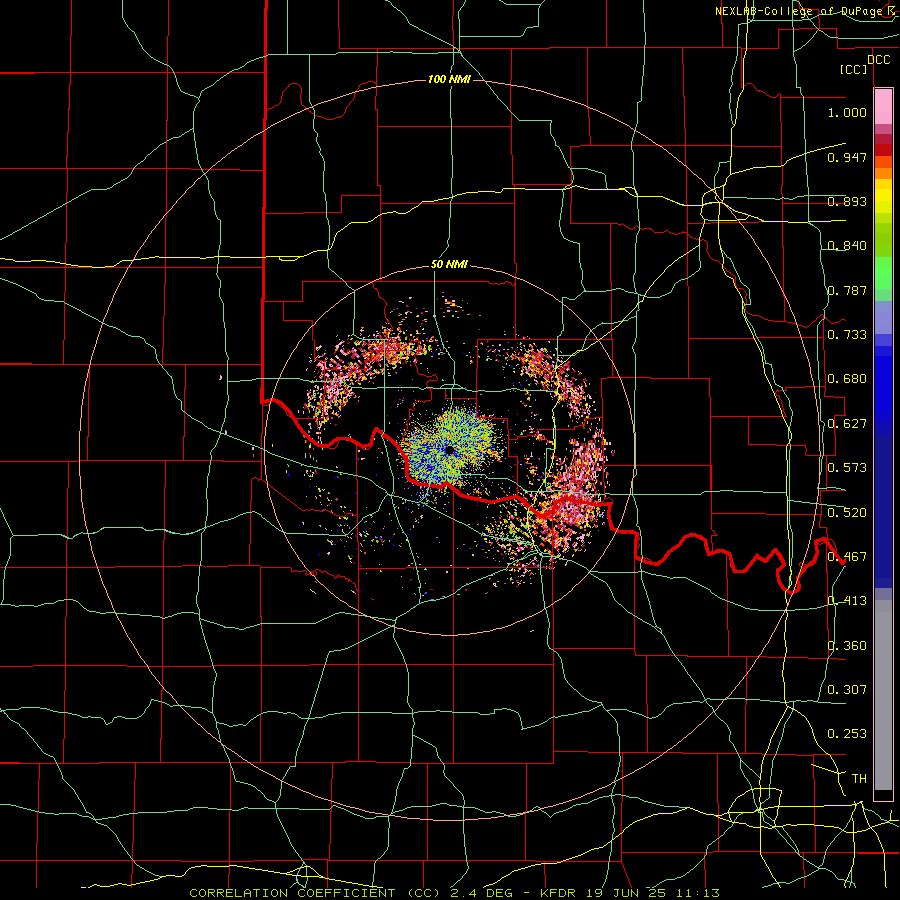900x900 pixels.
Task: Click the 11:13 time stamp
Action: 697,893
